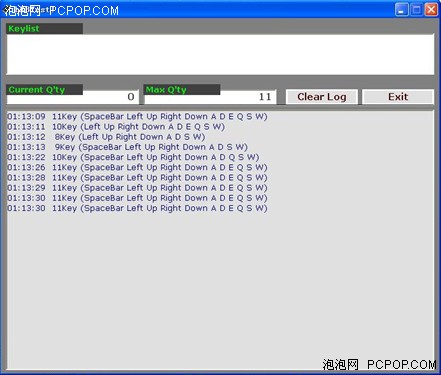Screen dimensions: 441x375
Task: Select the 10Key log entry at 01:13:22
Action: pos(133,157)
